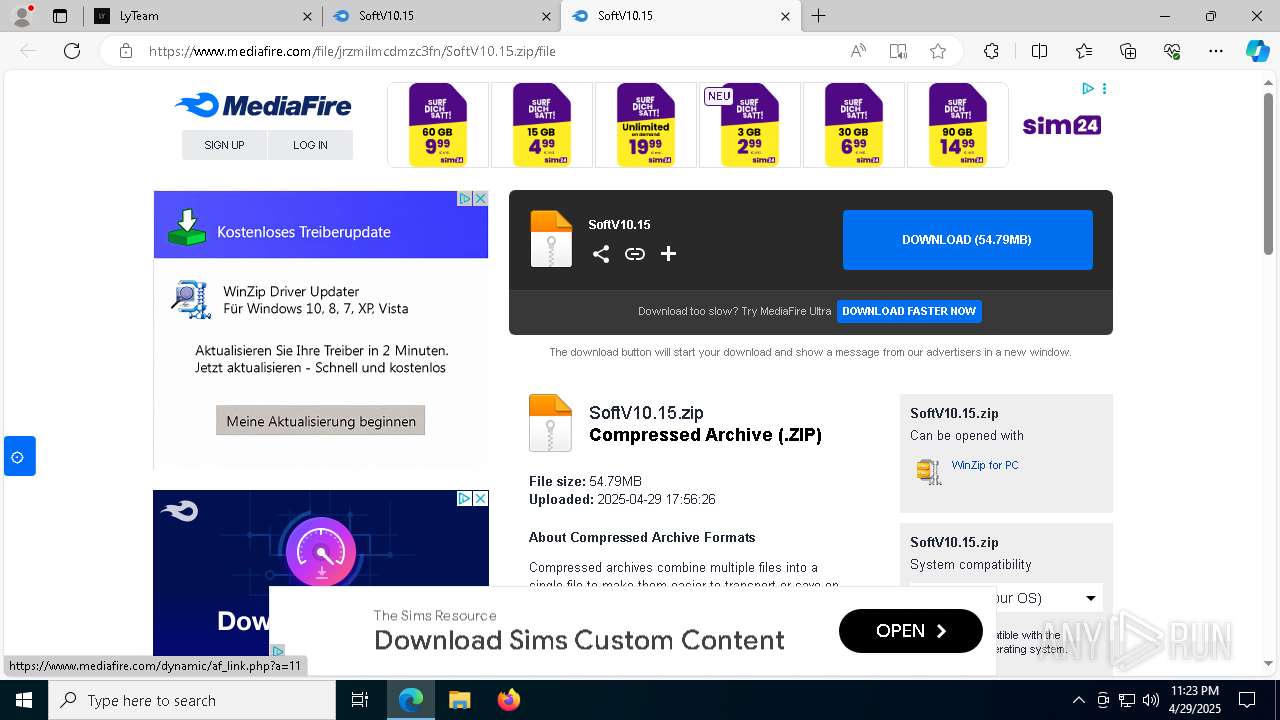Open a new browser tab
Image resolution: width=1280 pixels, height=720 pixels.
pos(818,16)
